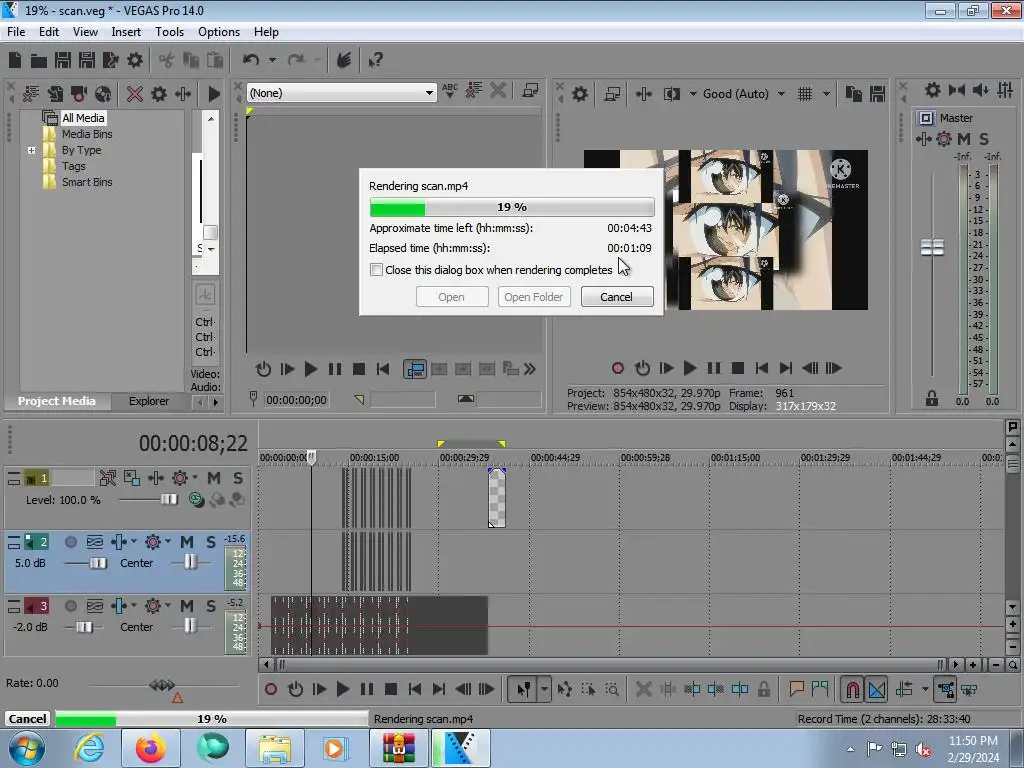Open the overlays grid dropdown arrow
Screen dimensions: 1024x768
point(826,94)
